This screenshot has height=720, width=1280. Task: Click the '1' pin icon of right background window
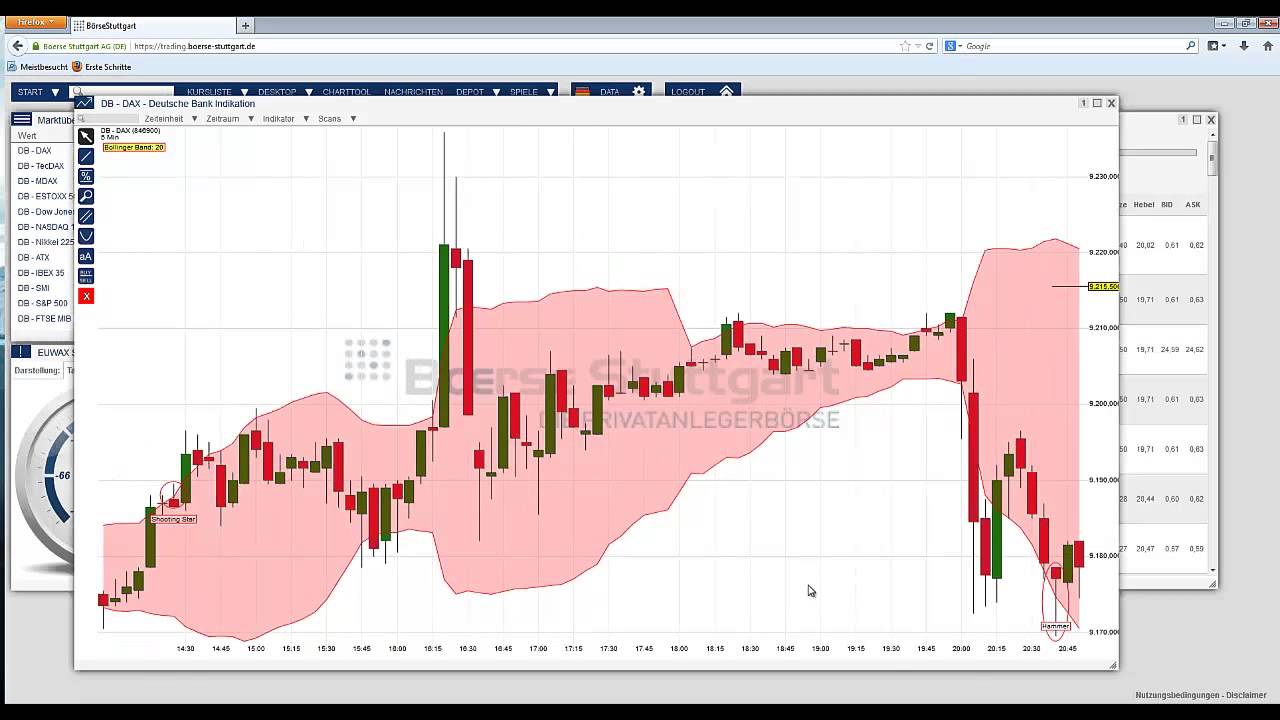point(1182,119)
